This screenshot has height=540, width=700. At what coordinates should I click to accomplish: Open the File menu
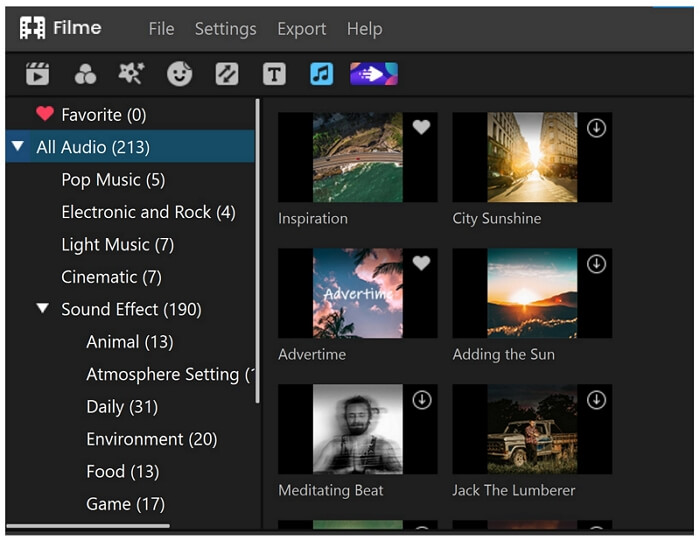pos(161,29)
